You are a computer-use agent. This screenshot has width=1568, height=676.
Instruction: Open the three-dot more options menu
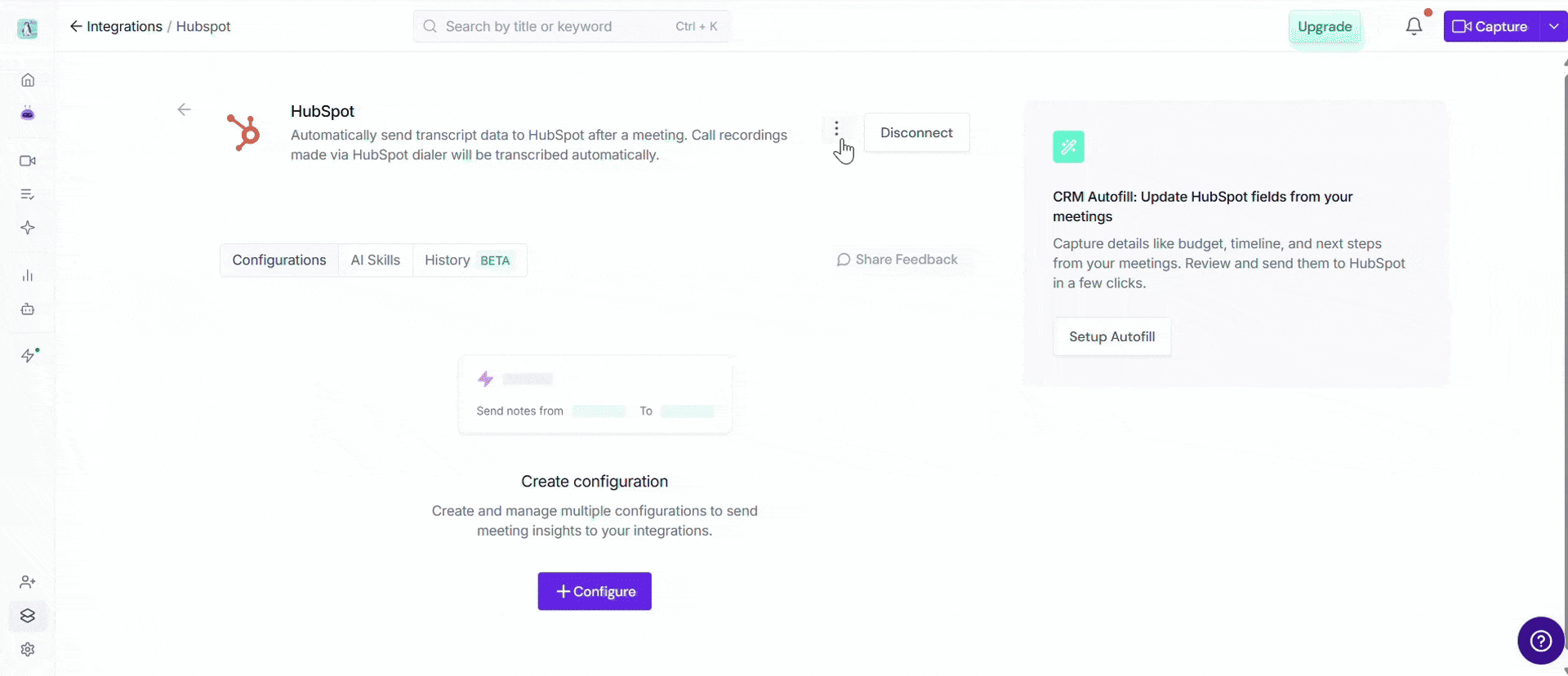(836, 129)
